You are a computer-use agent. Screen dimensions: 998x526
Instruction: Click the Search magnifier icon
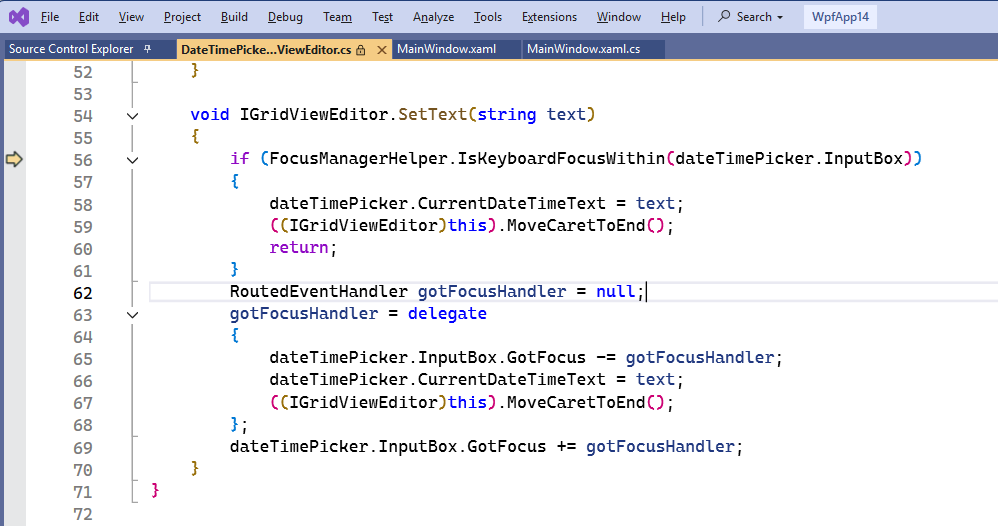(x=724, y=17)
